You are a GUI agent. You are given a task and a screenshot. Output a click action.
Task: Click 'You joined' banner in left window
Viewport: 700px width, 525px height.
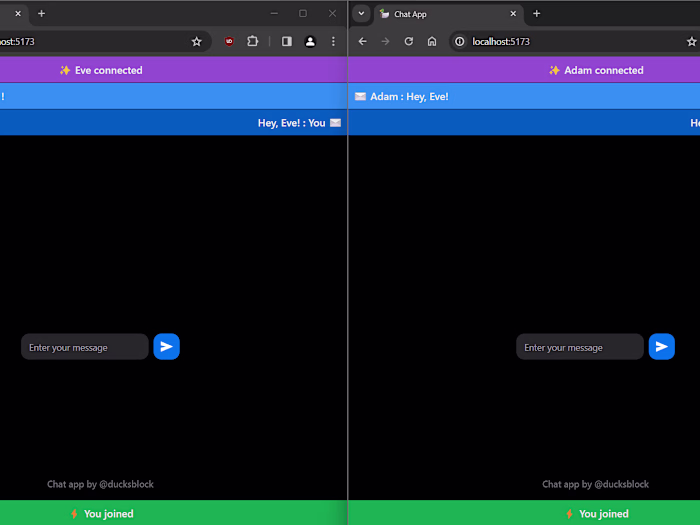tap(173, 513)
